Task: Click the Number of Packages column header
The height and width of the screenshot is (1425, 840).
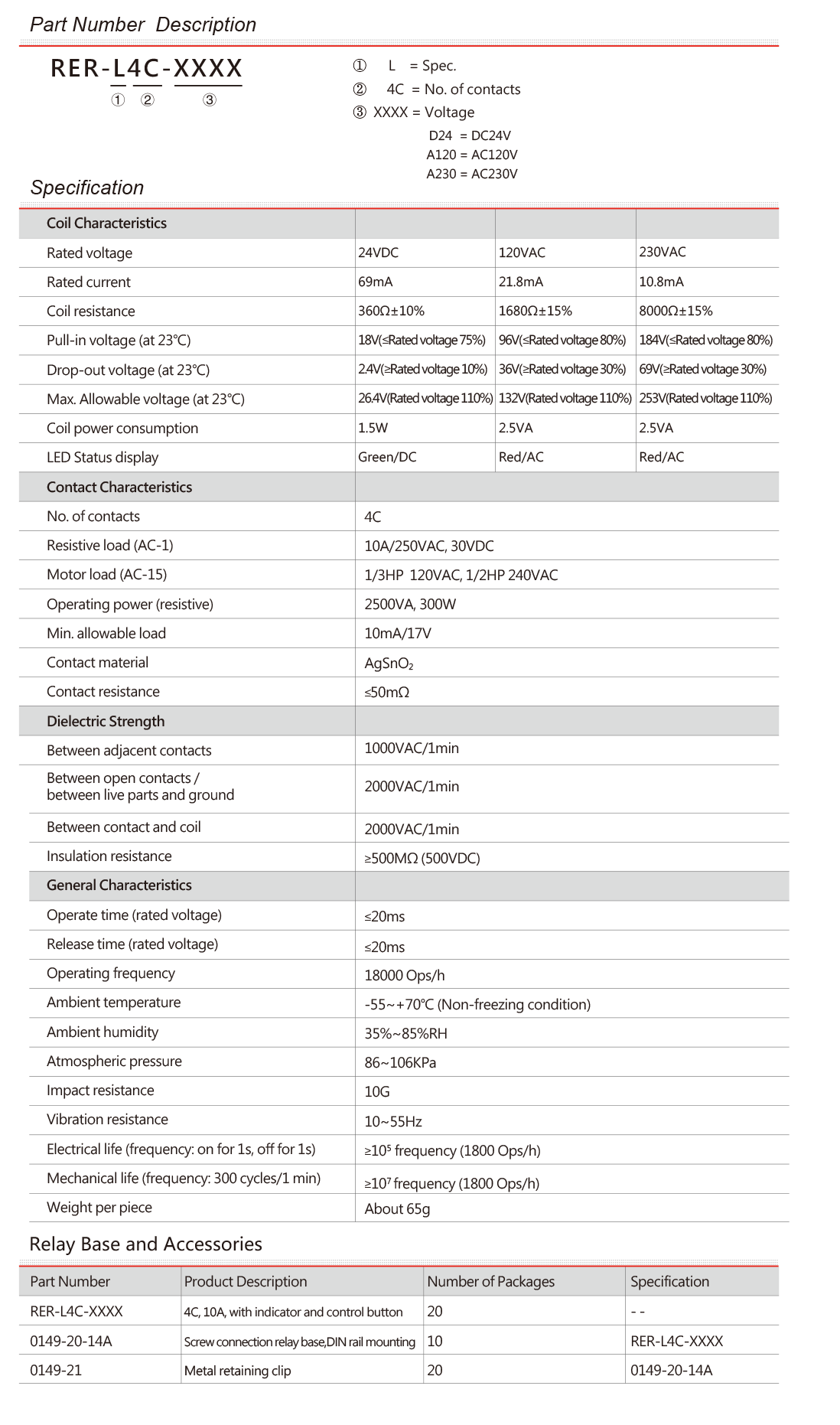Action: click(490, 1282)
